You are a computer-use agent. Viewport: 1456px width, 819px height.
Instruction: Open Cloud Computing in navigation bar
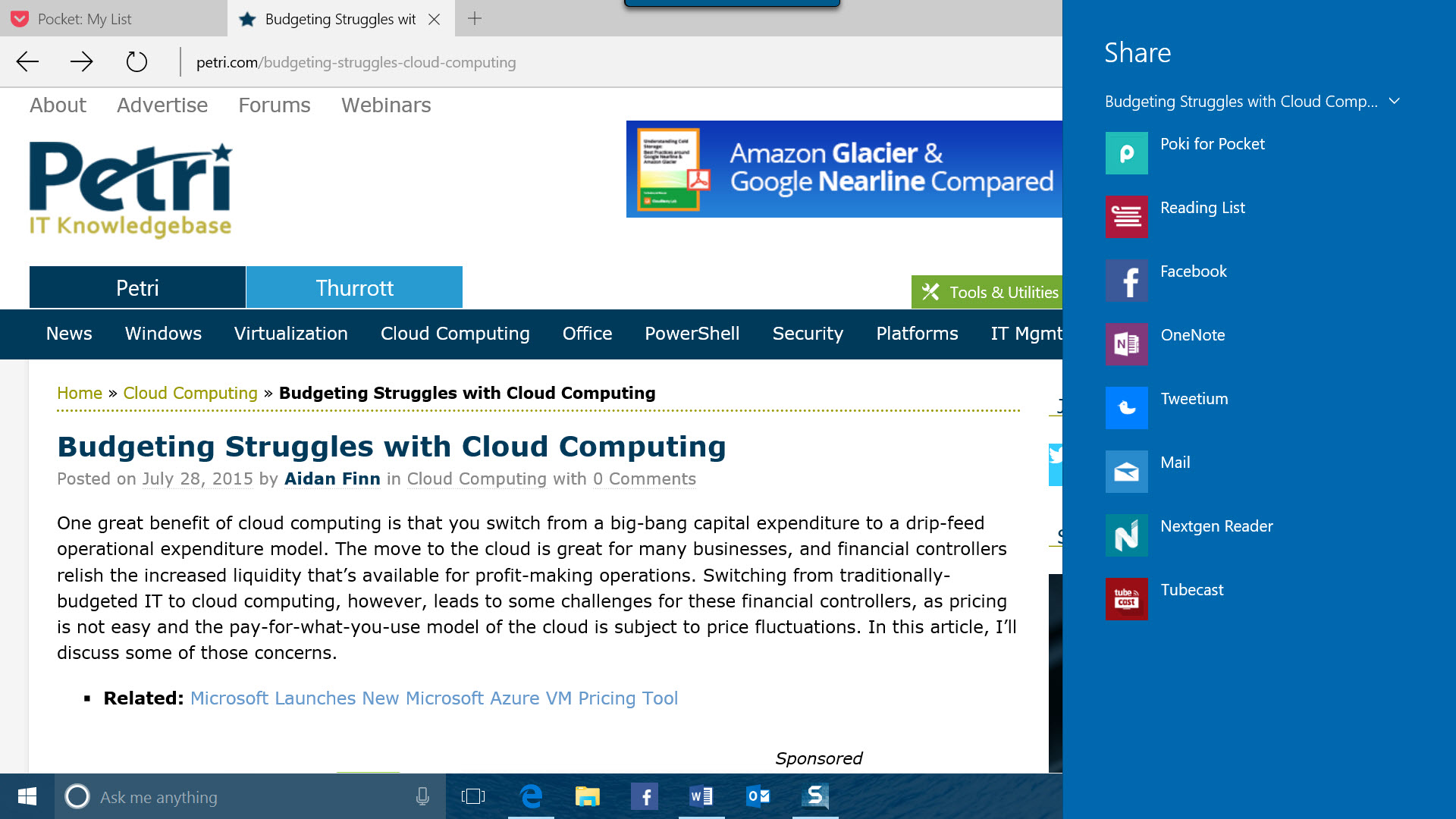pos(455,334)
